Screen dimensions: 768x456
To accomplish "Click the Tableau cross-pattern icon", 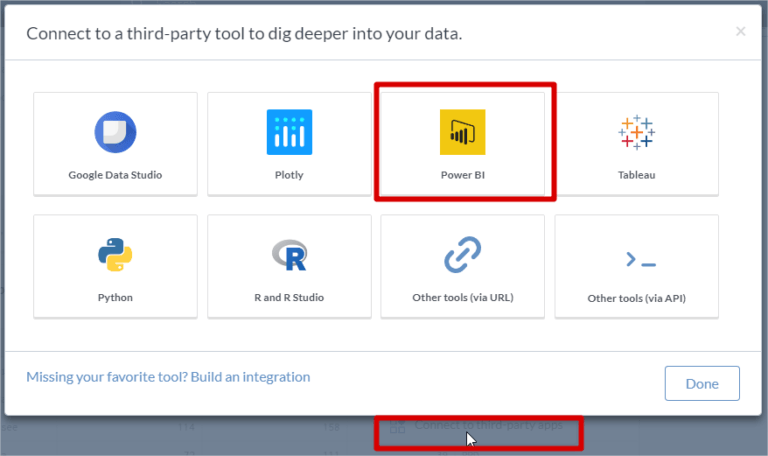I will click(x=636, y=132).
